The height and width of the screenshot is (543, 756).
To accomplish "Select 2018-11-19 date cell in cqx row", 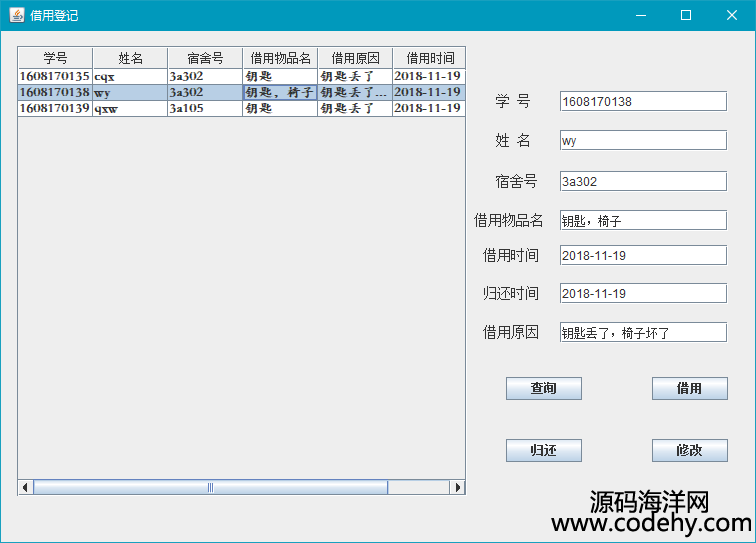I will (x=429, y=76).
